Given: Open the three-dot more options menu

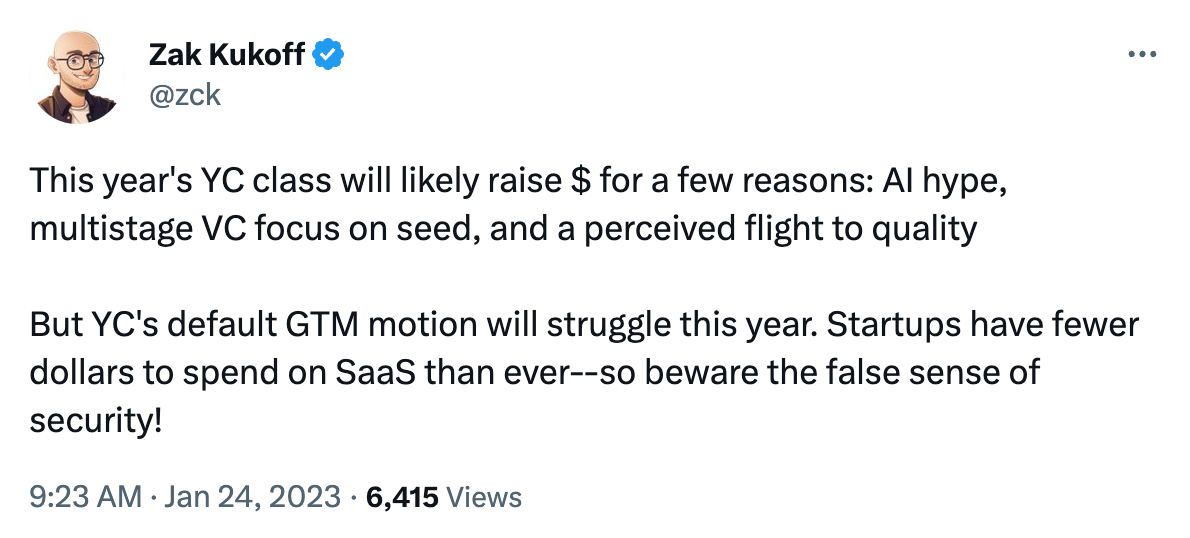Looking at the screenshot, I should pos(1141,55).
